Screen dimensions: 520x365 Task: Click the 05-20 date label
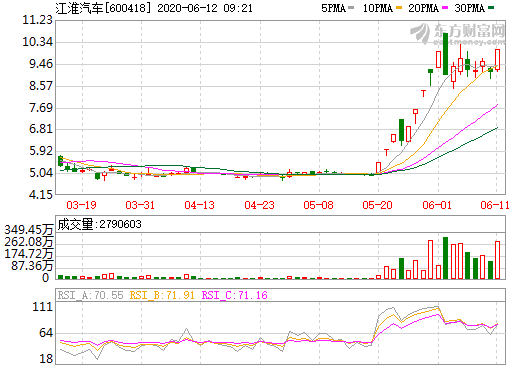click(378, 205)
